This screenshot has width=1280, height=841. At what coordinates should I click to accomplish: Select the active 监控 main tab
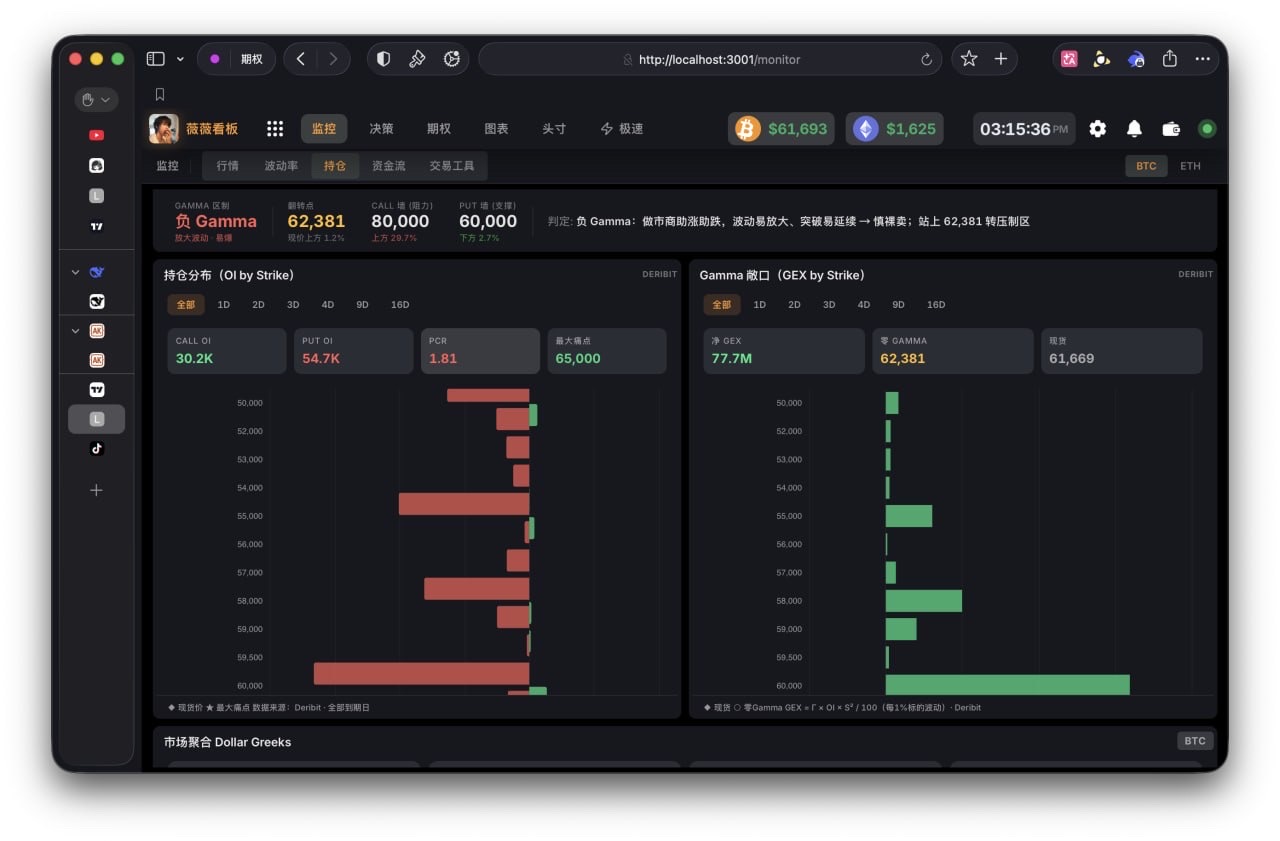(324, 129)
